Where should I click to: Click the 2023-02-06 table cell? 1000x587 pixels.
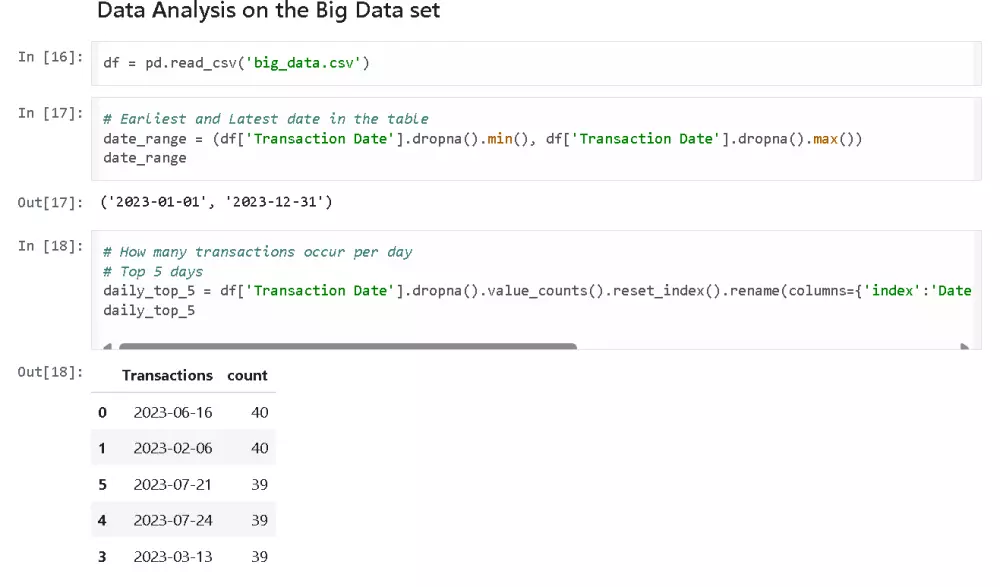tap(173, 448)
